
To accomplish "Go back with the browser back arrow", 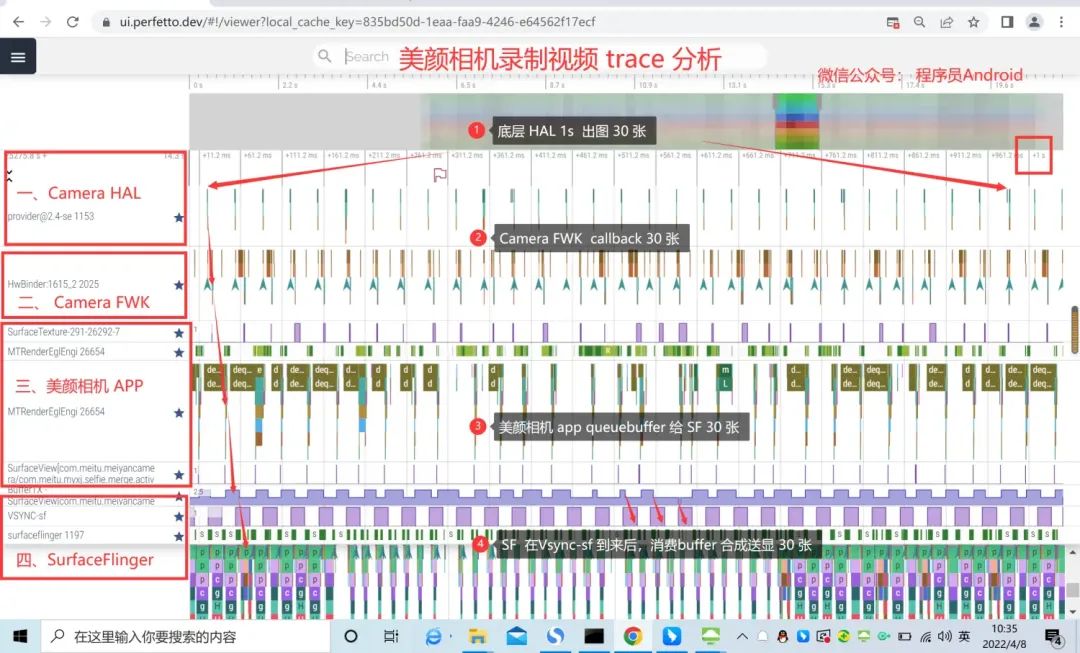I will [19, 22].
